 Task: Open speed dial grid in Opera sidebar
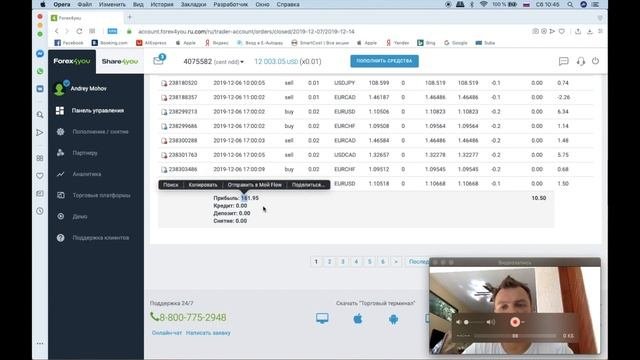40,158
